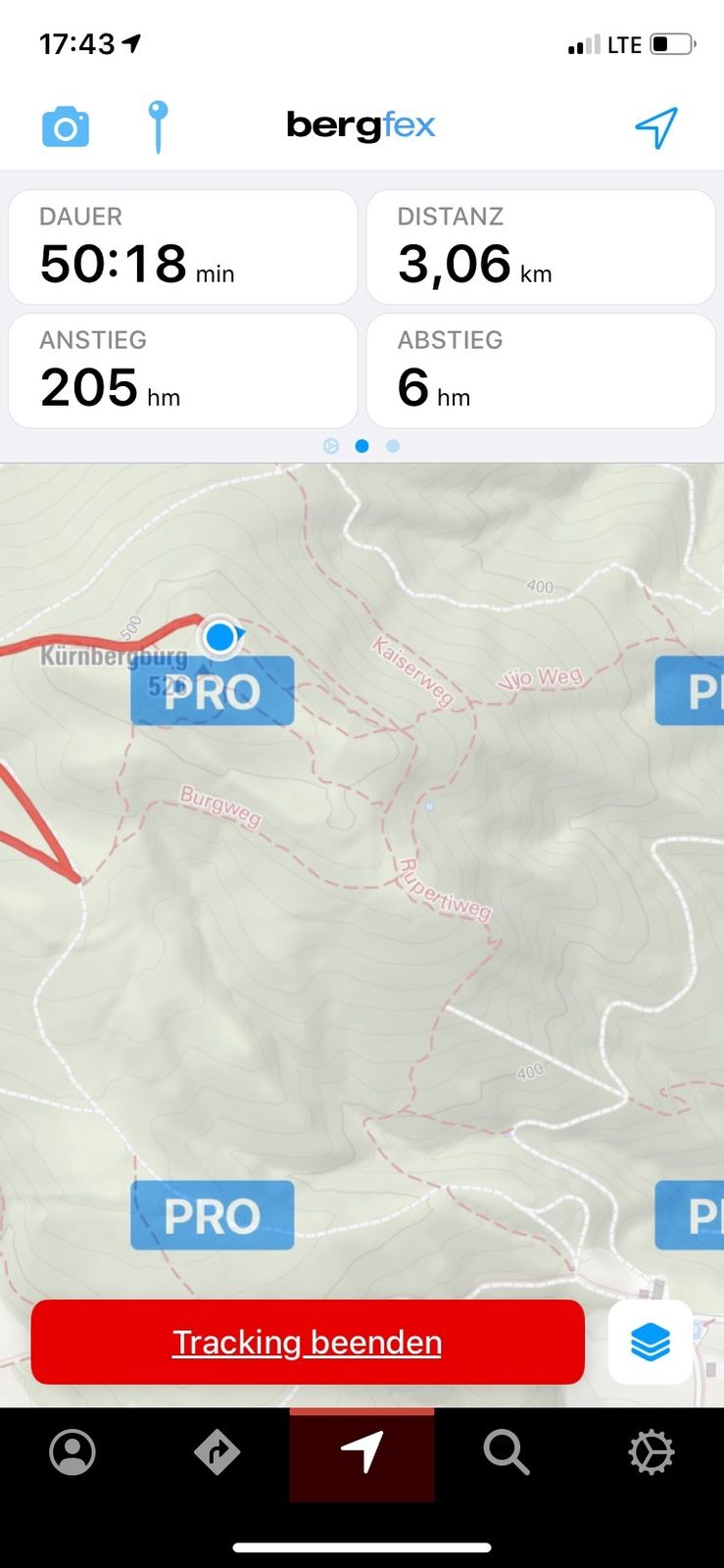Select the middle stats page dot
The height and width of the screenshot is (1568, 724).
362,446
